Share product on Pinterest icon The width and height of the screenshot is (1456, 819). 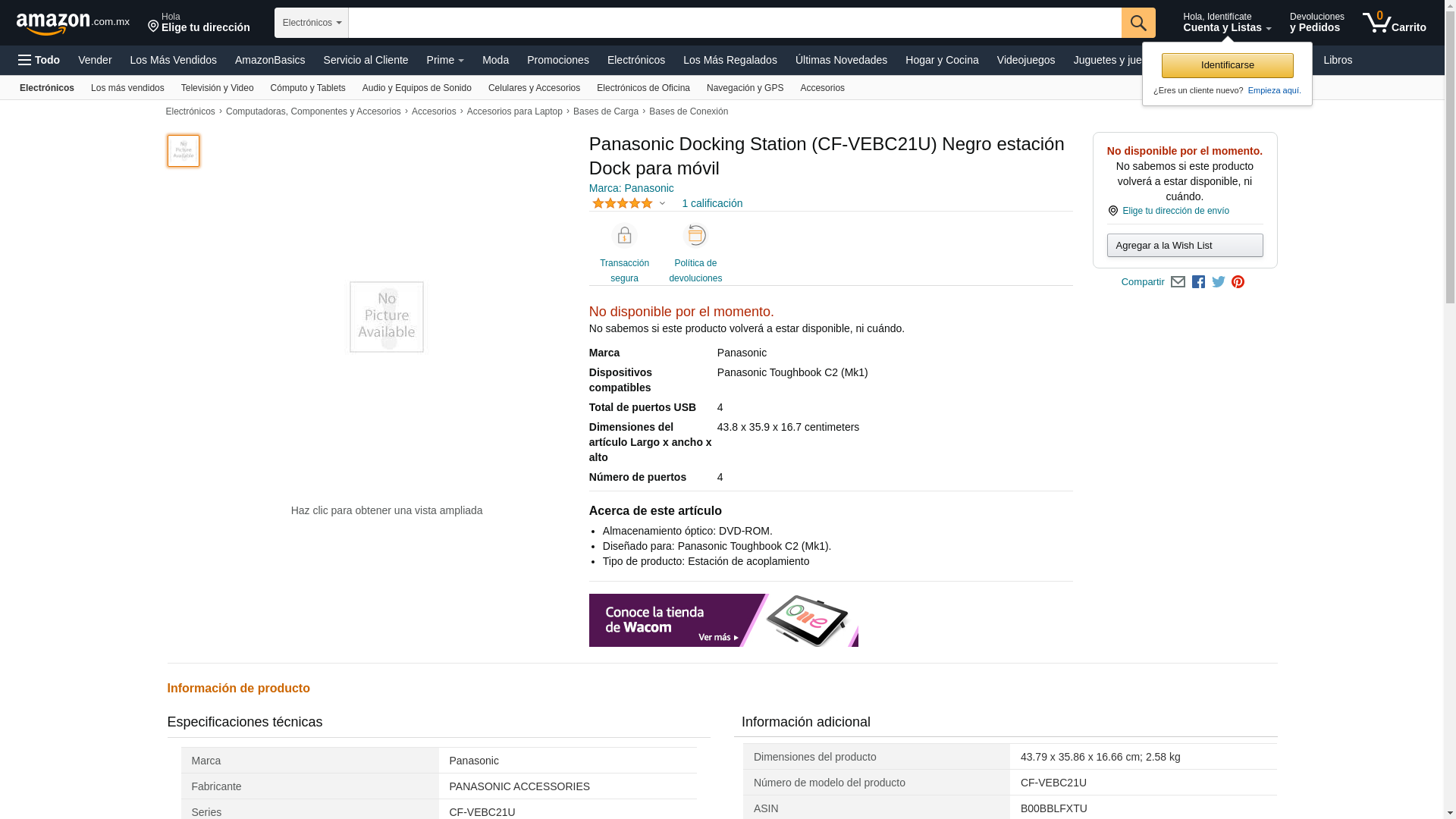coord(1238,282)
